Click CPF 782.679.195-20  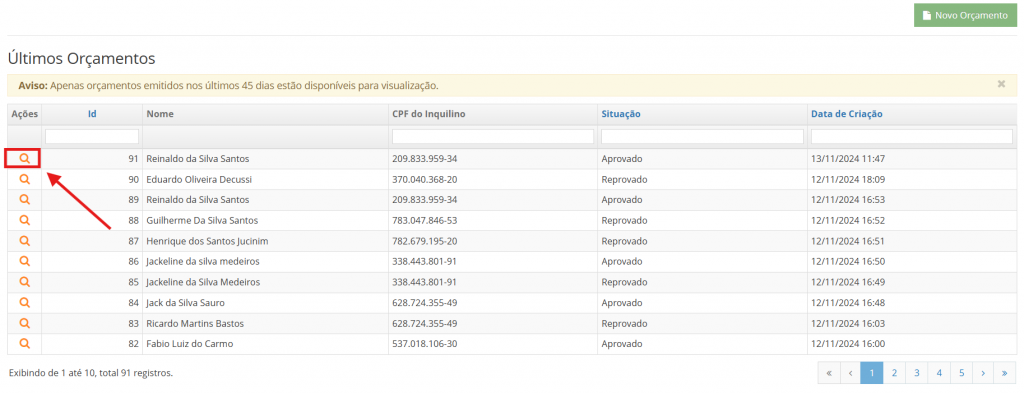click(424, 241)
